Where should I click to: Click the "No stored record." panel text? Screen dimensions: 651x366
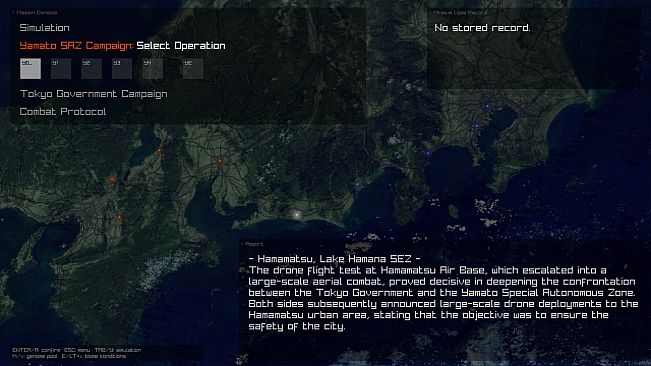click(482, 28)
